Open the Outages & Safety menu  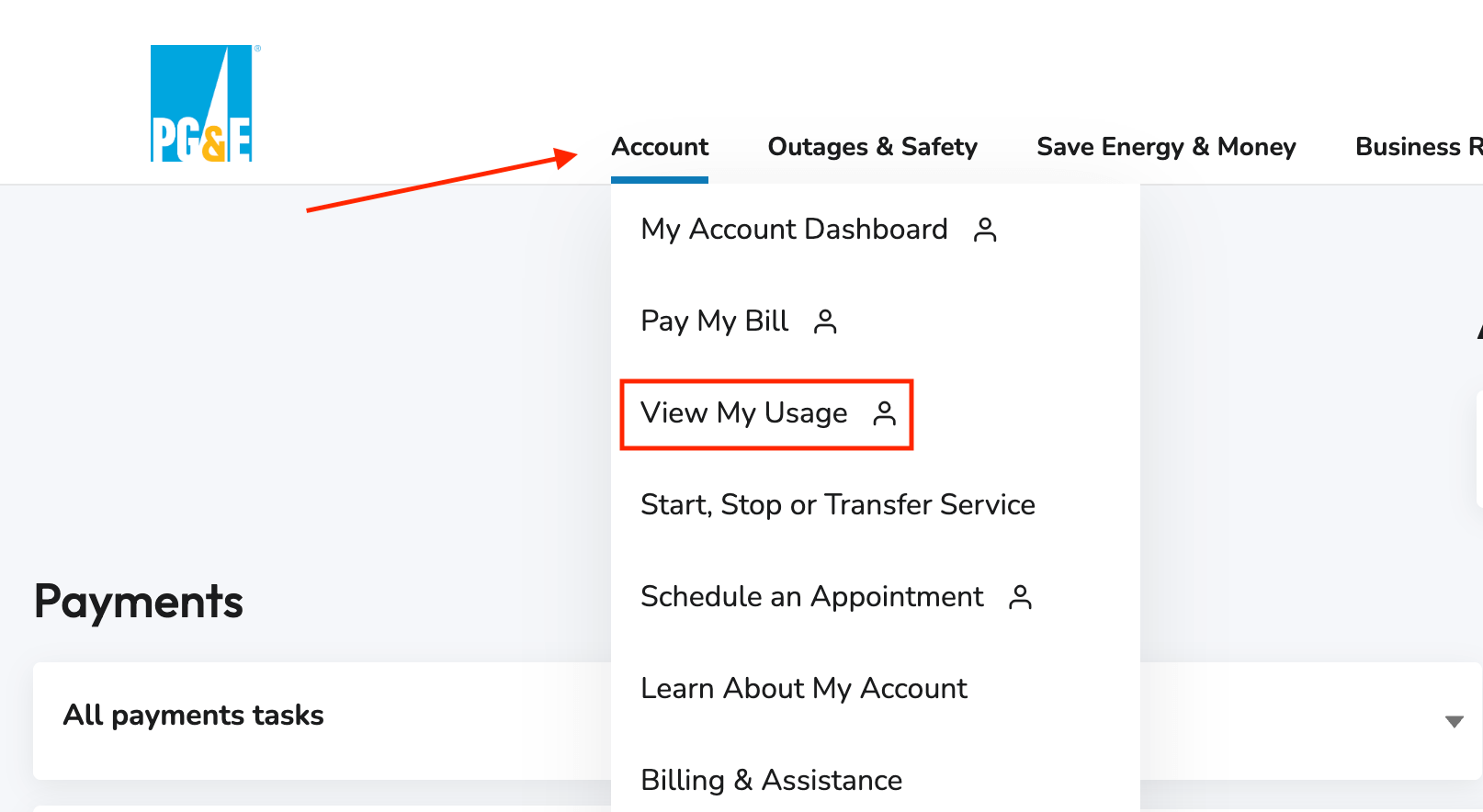(872, 147)
